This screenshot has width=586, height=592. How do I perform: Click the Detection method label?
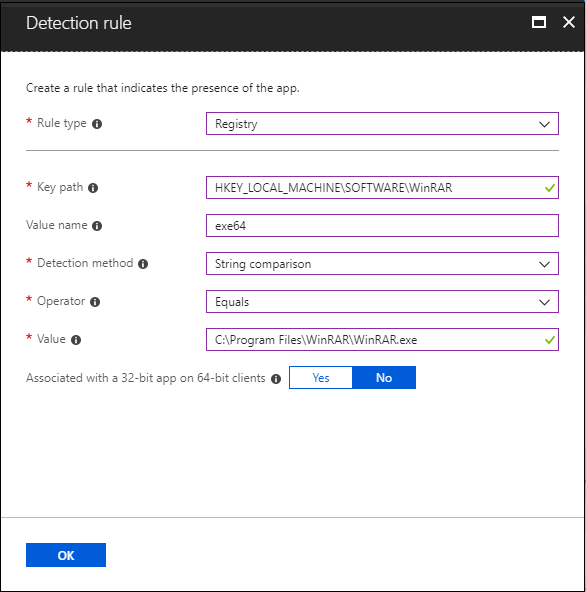click(x=85, y=263)
